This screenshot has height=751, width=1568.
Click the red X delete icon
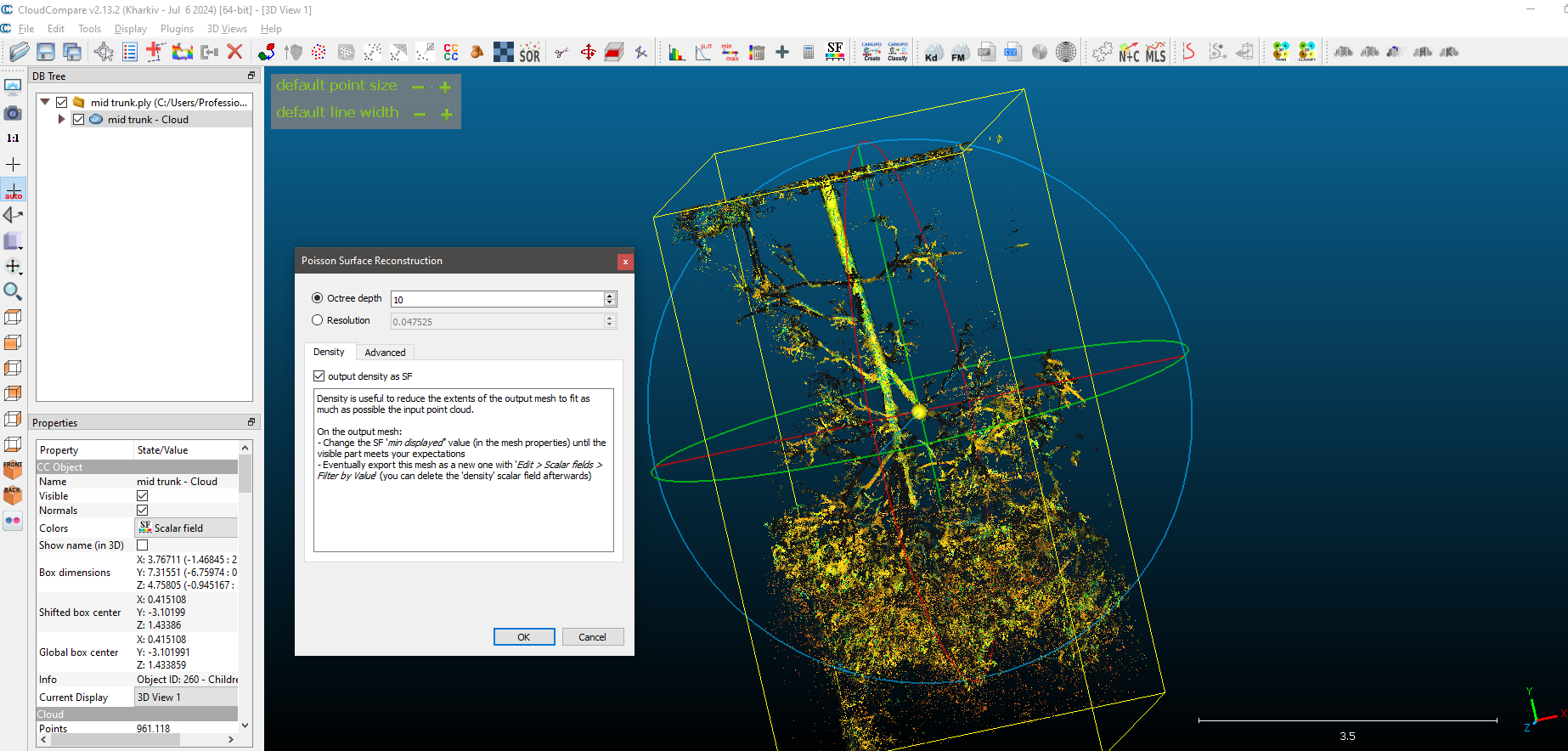click(x=235, y=53)
